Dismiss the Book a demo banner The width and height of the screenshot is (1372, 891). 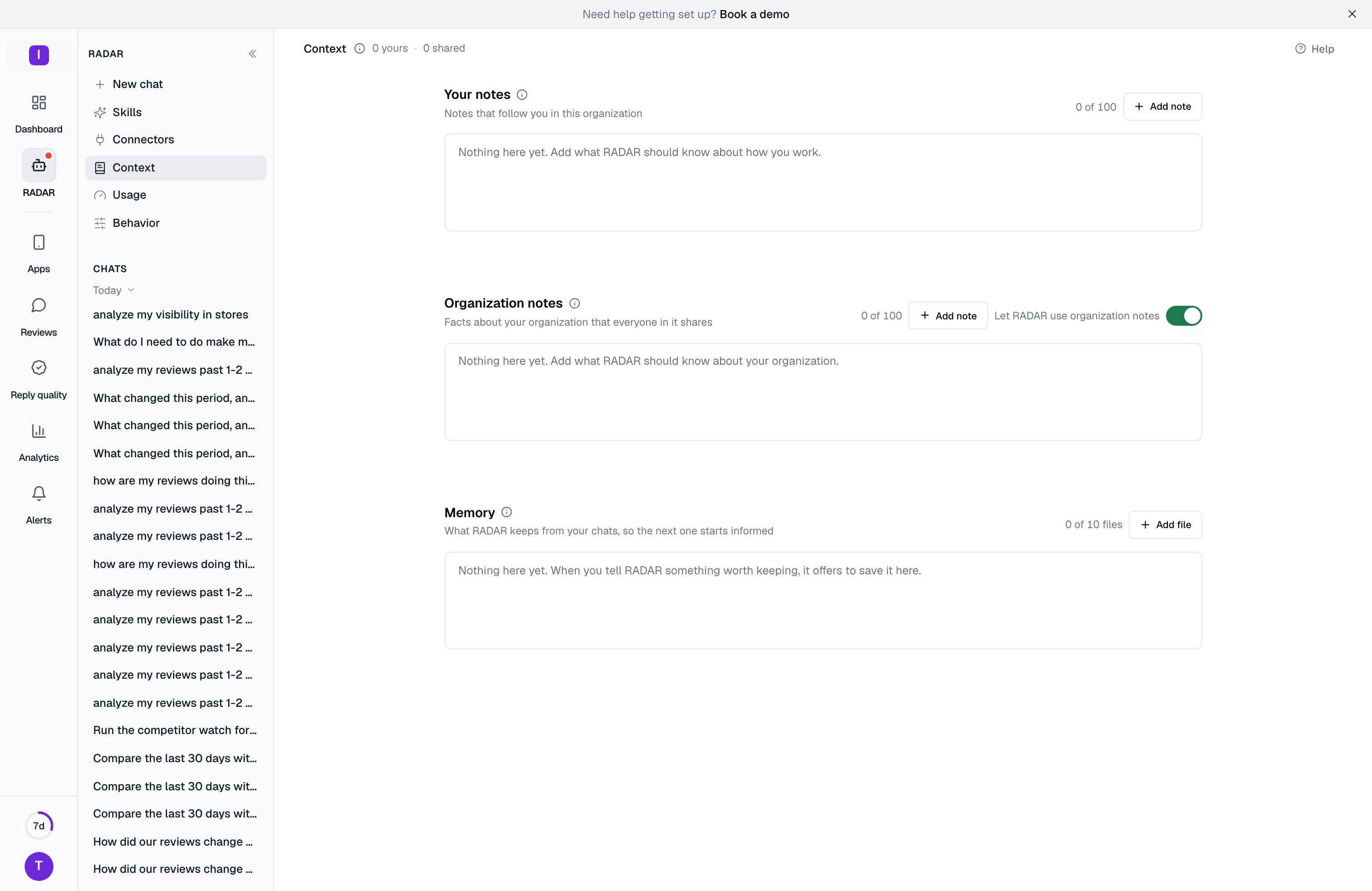(1352, 14)
